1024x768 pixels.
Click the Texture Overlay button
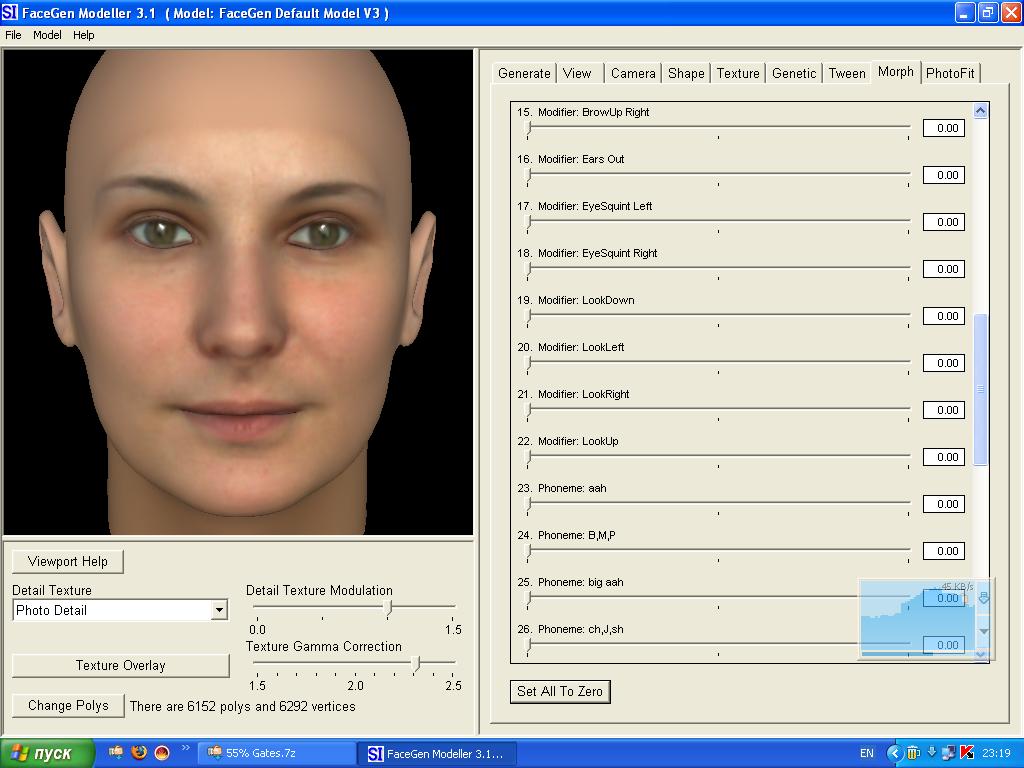pos(120,665)
